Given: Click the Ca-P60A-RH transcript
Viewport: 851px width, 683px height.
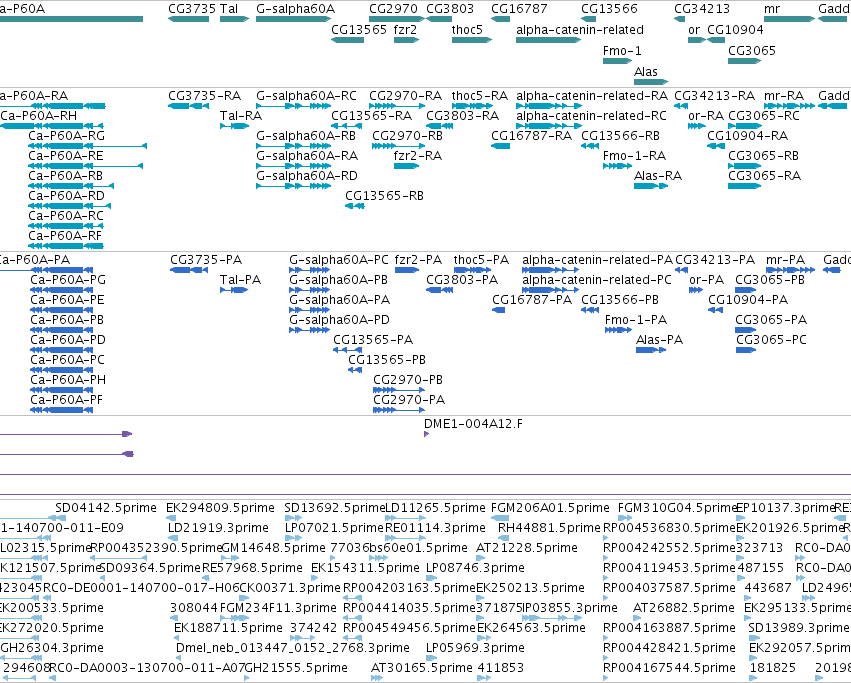Looking at the screenshot, I should point(52,126).
